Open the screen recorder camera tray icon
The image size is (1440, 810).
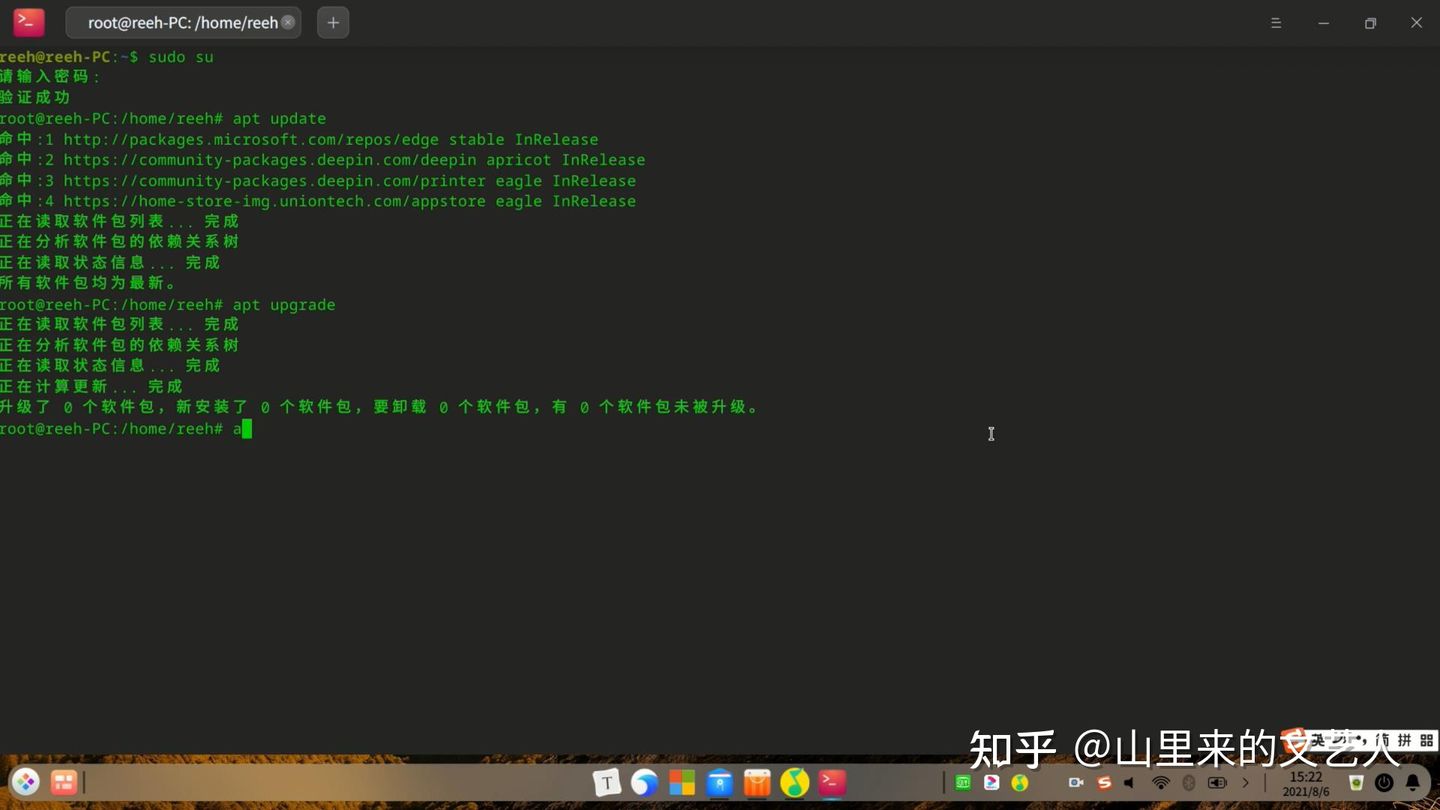click(x=1076, y=782)
